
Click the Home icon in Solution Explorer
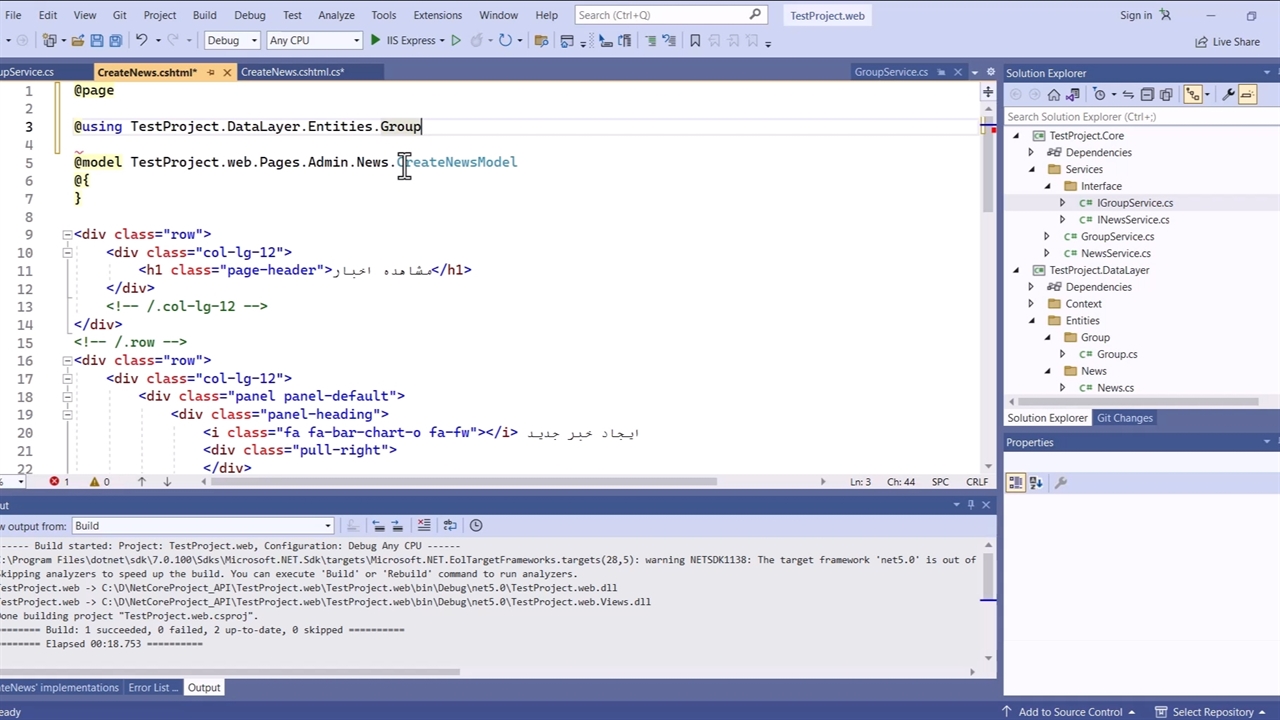(1053, 94)
